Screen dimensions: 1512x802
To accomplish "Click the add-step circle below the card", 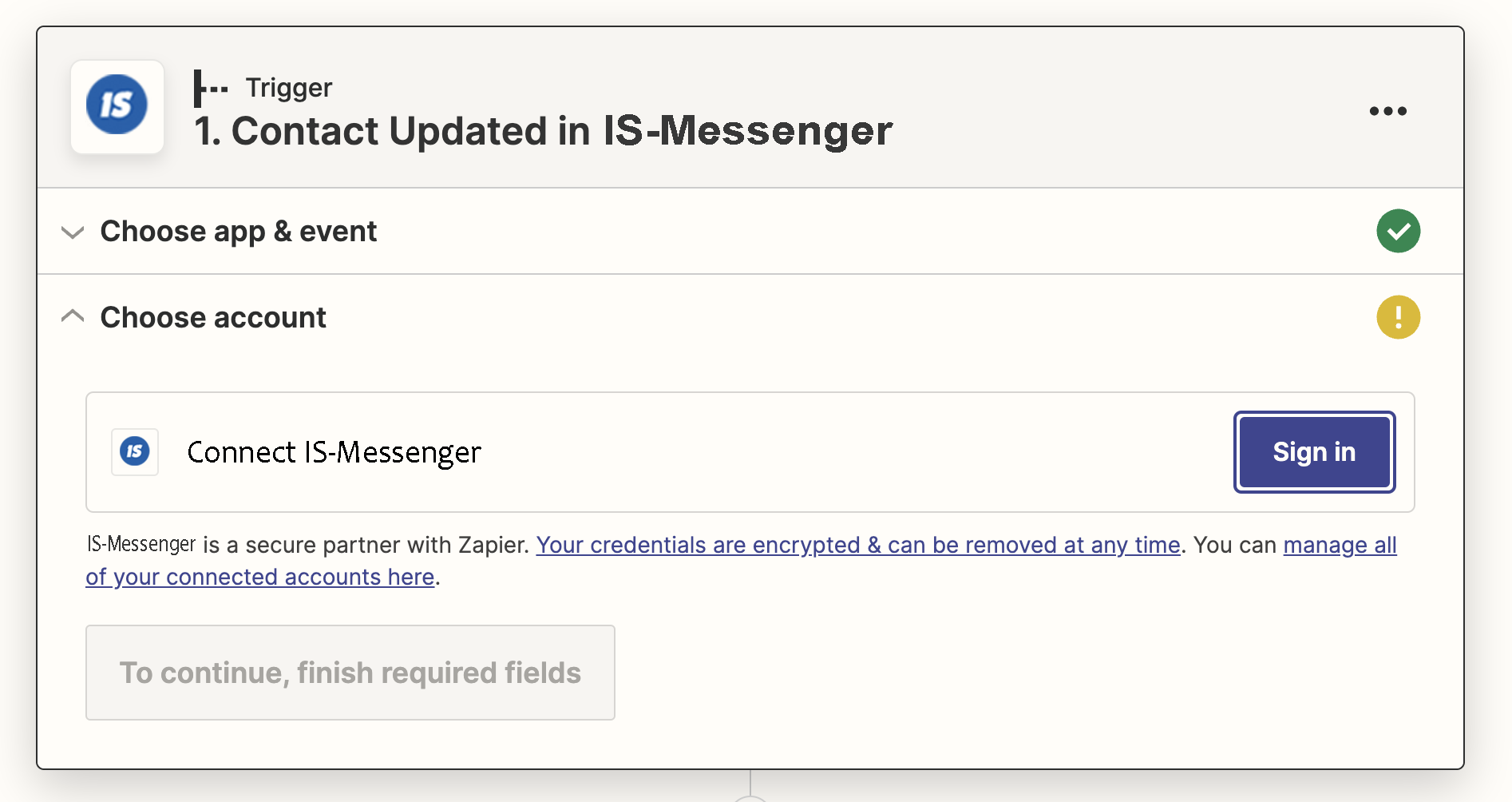I will click(750, 798).
